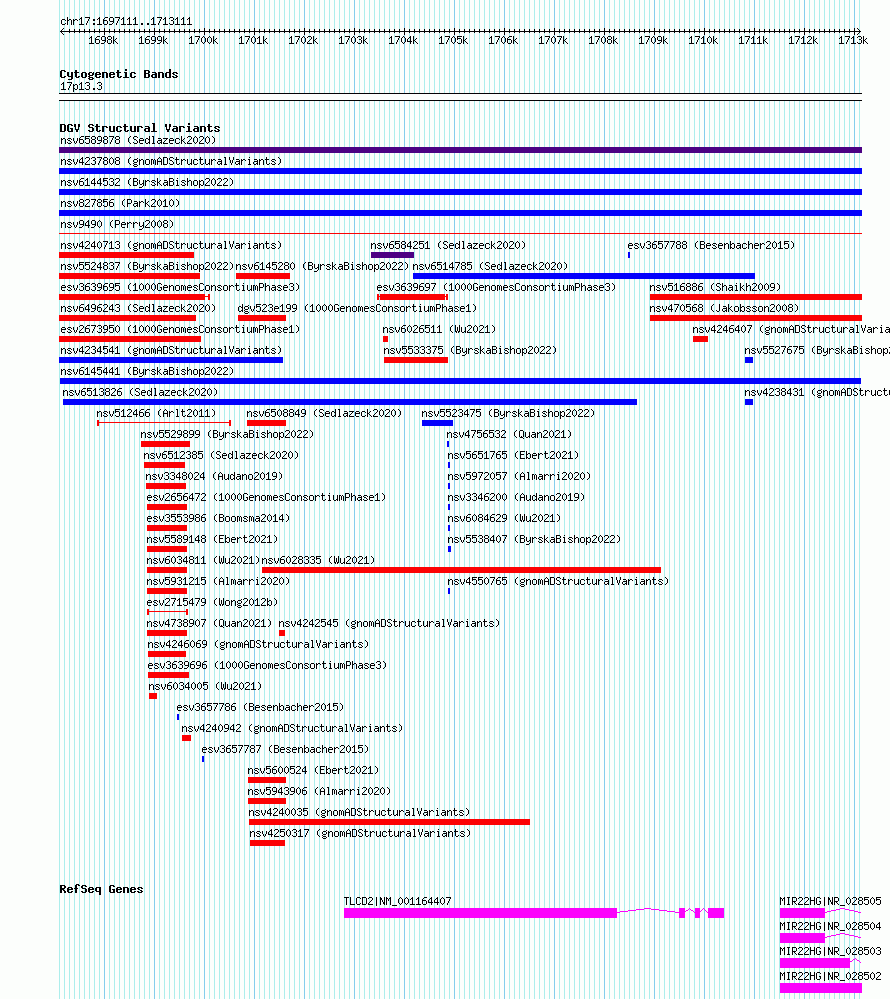Select nsv5972057 (Almarri2020) label
Viewport: 890px width, 999px height.
(x=519, y=477)
